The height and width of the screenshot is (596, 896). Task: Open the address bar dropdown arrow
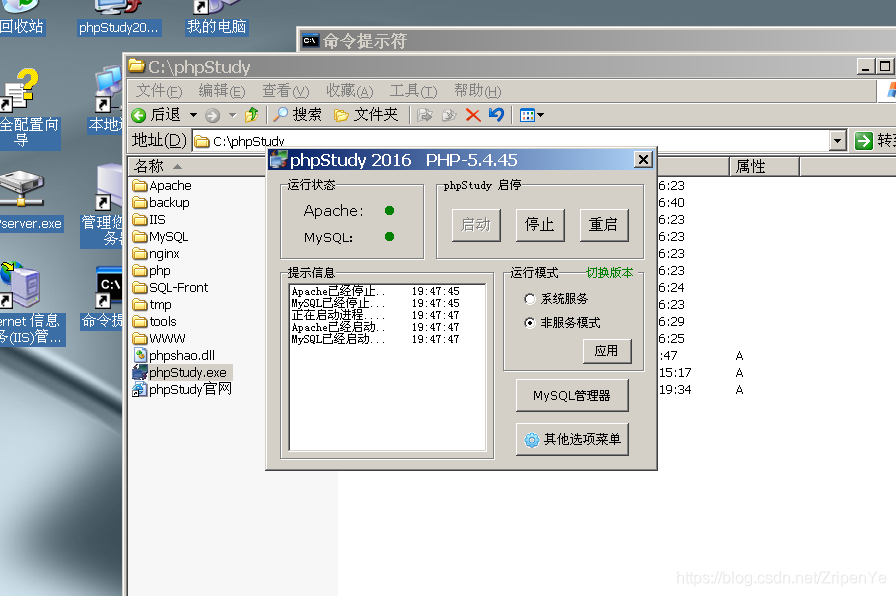[838, 140]
